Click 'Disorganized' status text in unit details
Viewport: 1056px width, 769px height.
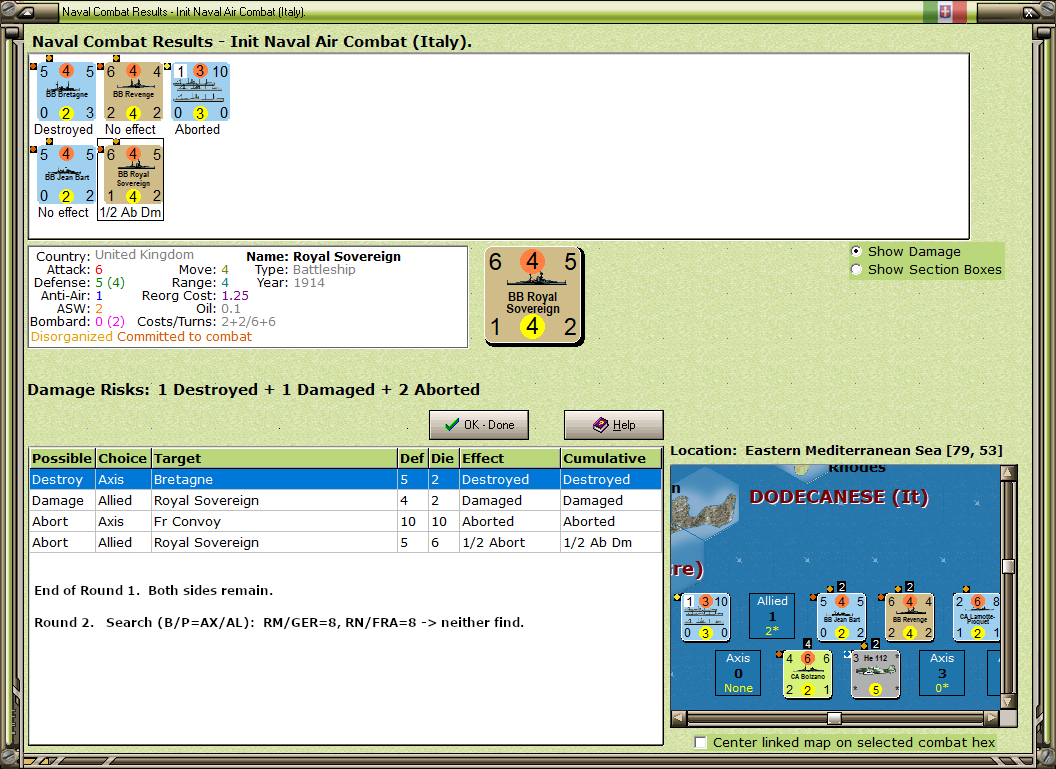click(x=72, y=337)
